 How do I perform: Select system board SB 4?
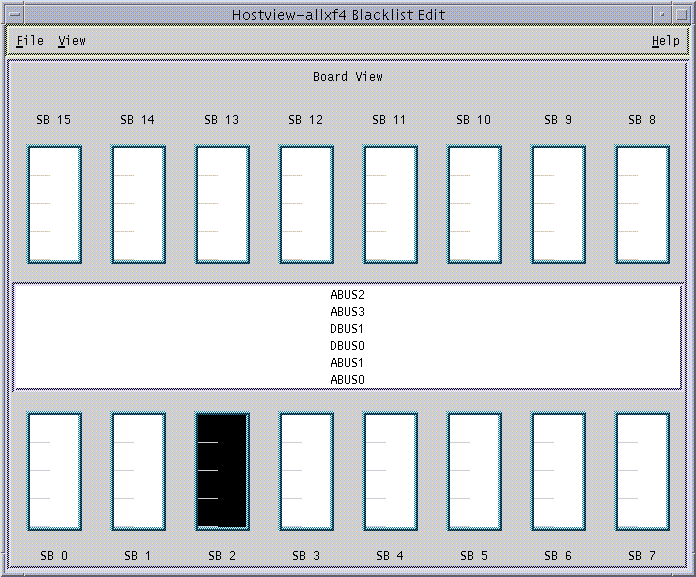(390, 471)
